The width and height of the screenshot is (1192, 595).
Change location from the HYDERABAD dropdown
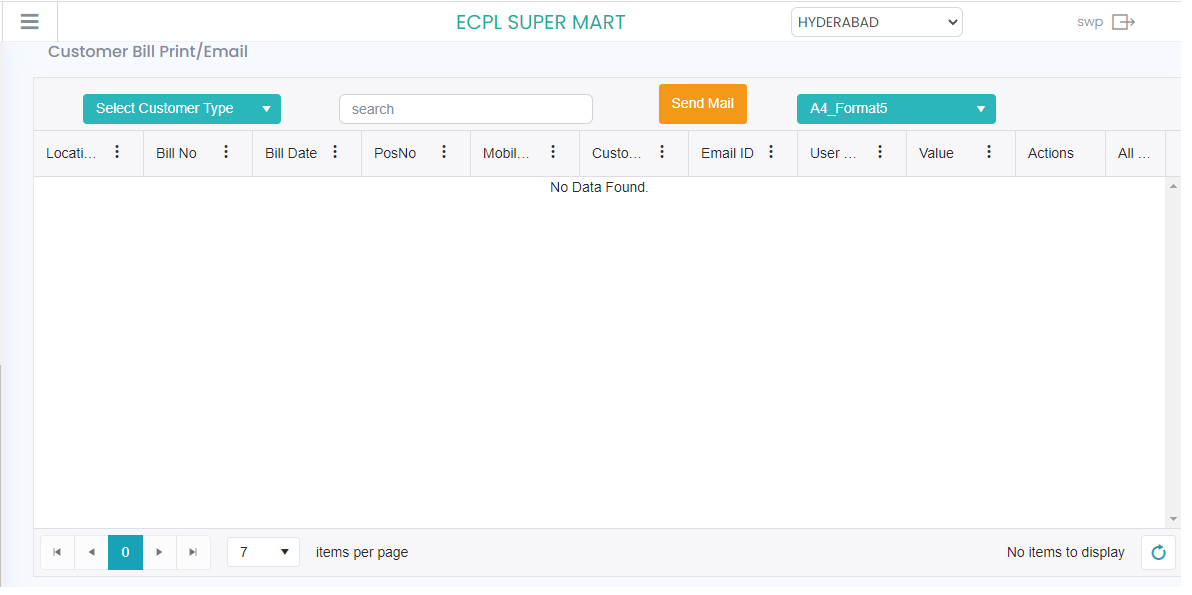click(x=876, y=22)
